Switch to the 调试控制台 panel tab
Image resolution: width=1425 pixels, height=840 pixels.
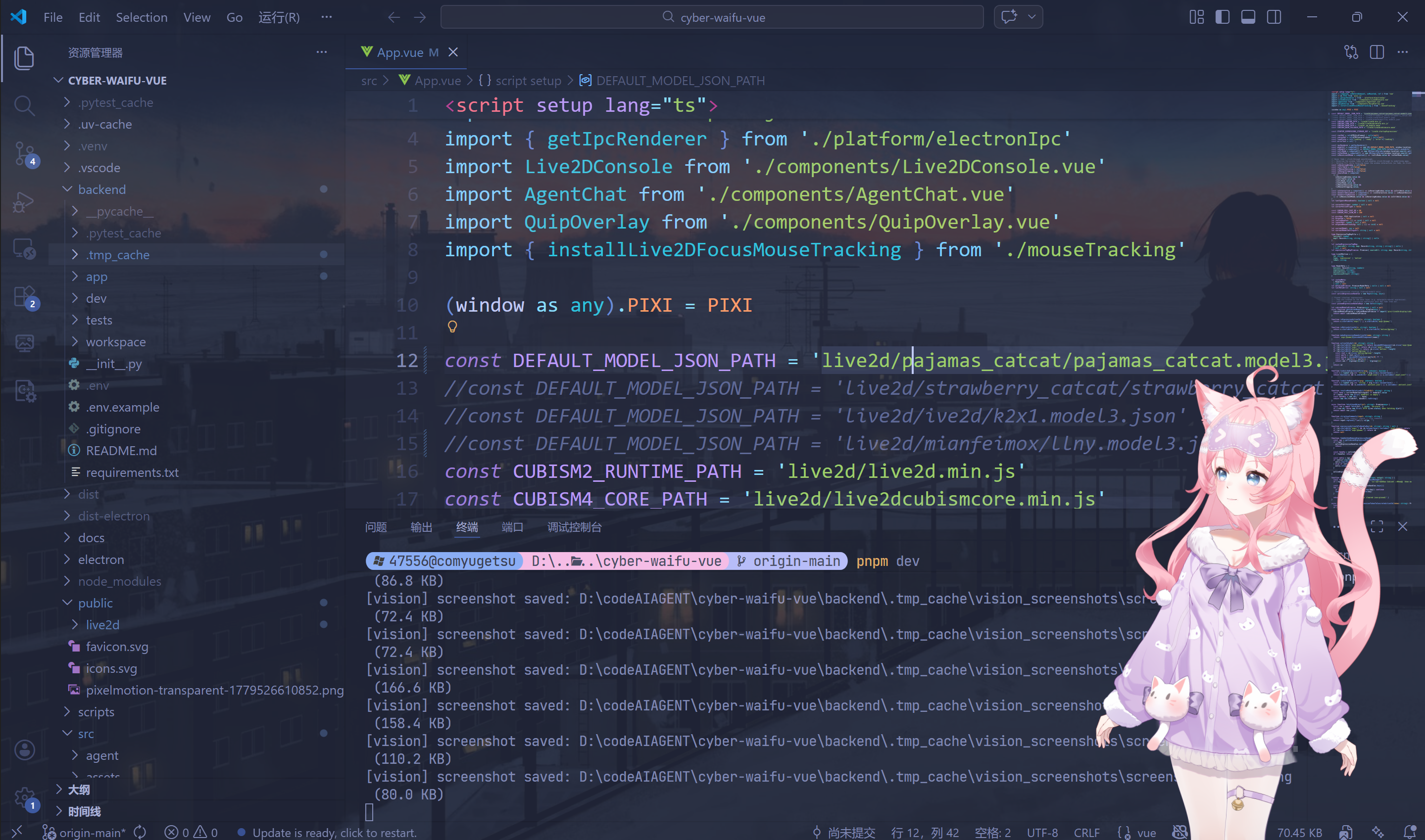point(574,527)
